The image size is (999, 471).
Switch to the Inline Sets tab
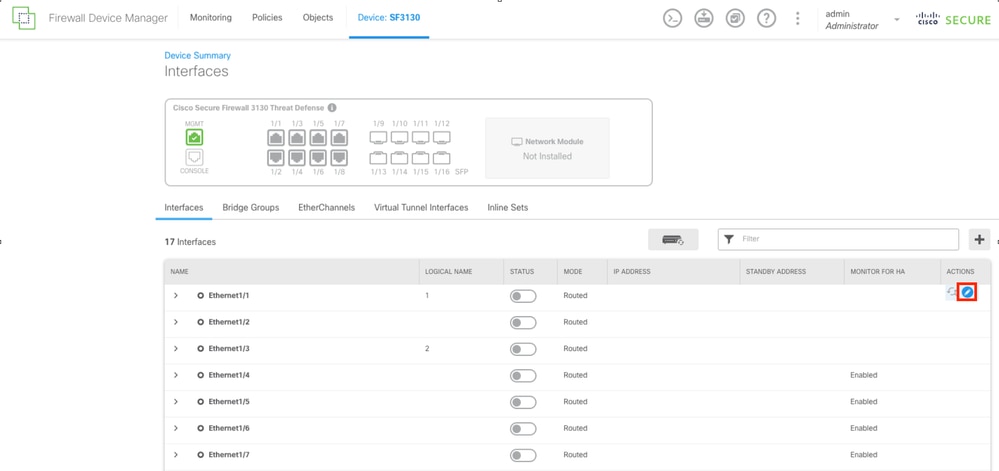(x=508, y=208)
